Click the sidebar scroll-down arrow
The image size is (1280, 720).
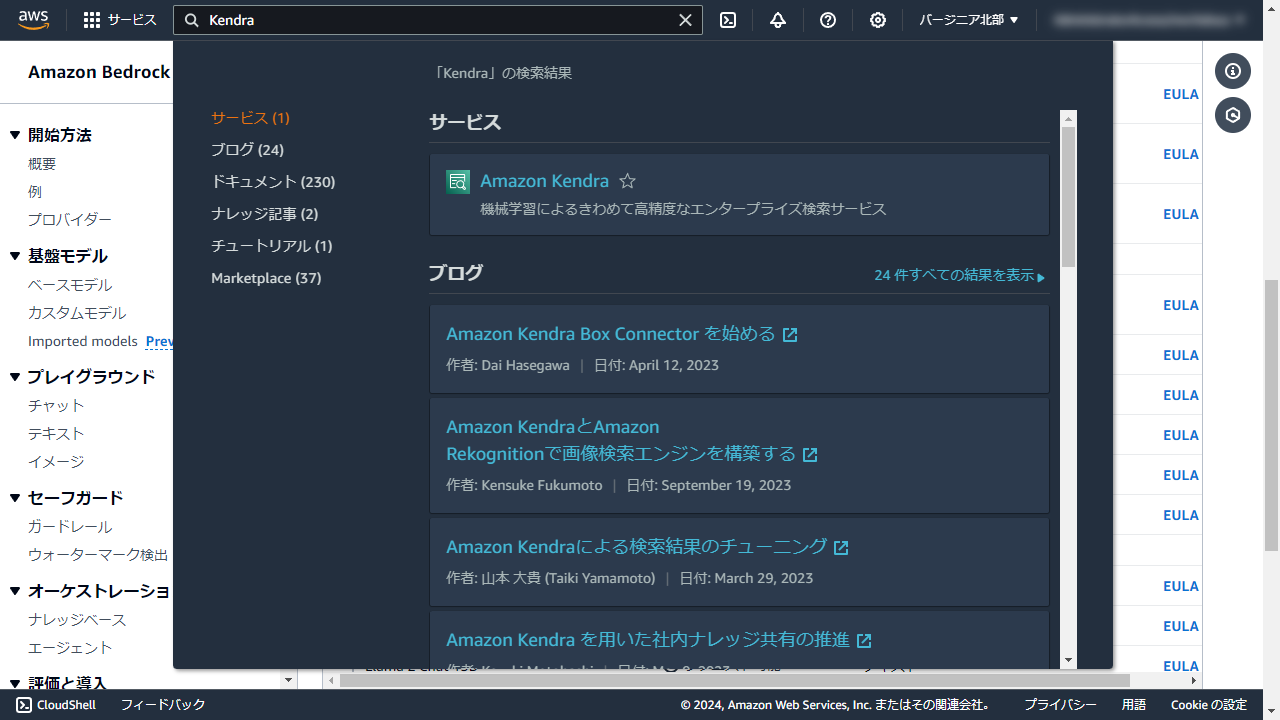pos(289,680)
